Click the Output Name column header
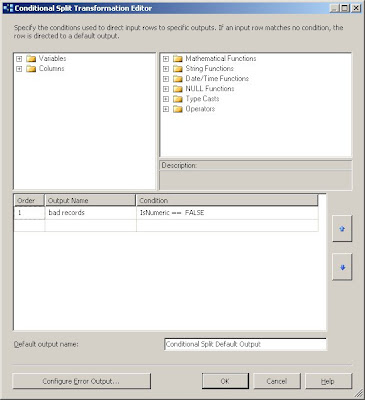Viewport: 365px width, 400px height. click(90, 200)
